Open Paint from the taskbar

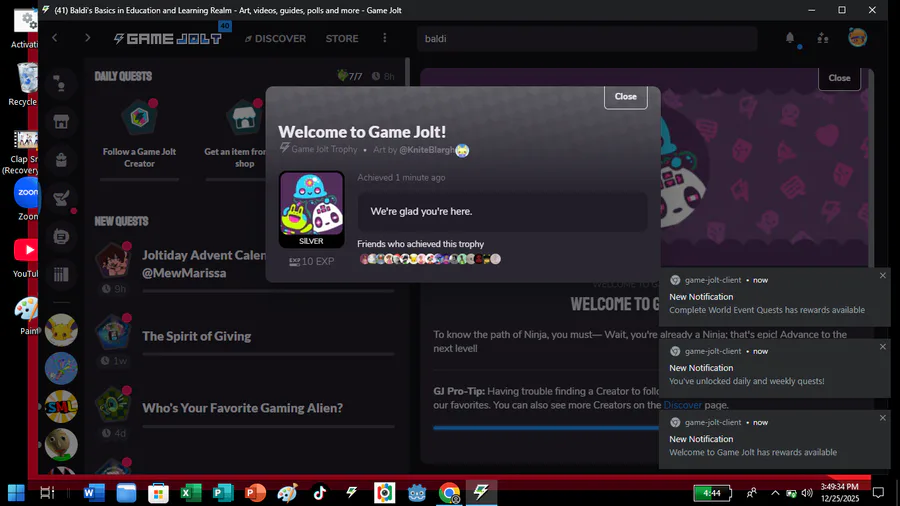[x=287, y=492]
